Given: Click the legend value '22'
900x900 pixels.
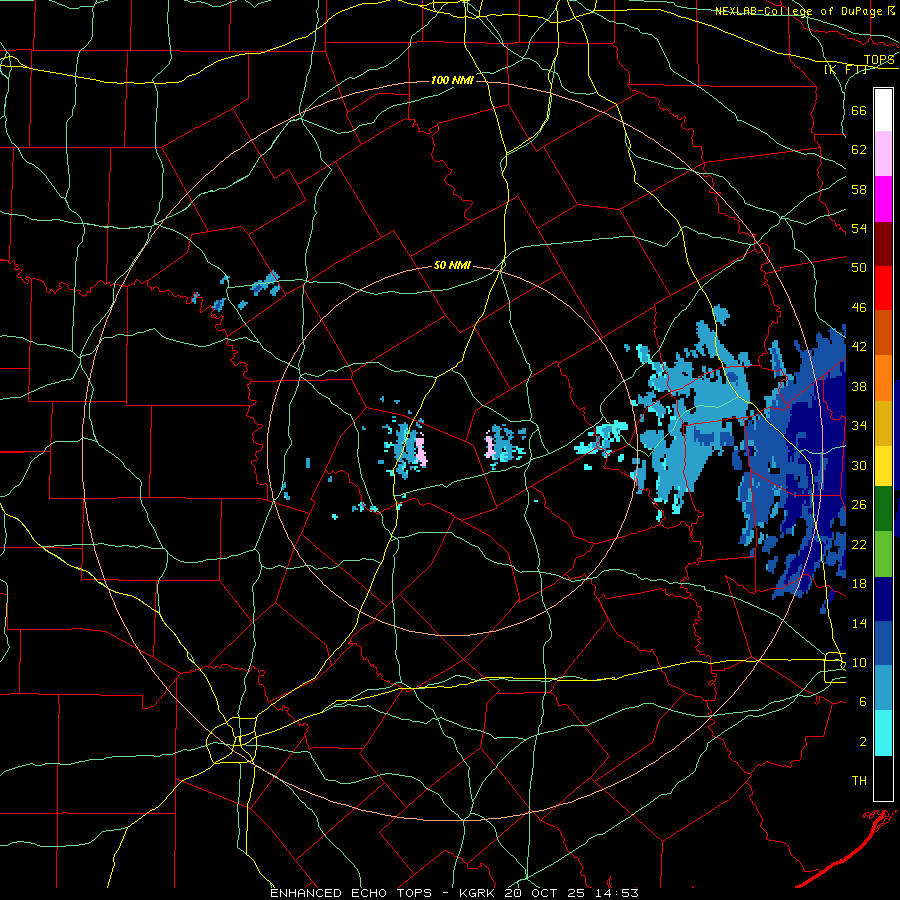Looking at the screenshot, I should pyautogui.click(x=859, y=544).
